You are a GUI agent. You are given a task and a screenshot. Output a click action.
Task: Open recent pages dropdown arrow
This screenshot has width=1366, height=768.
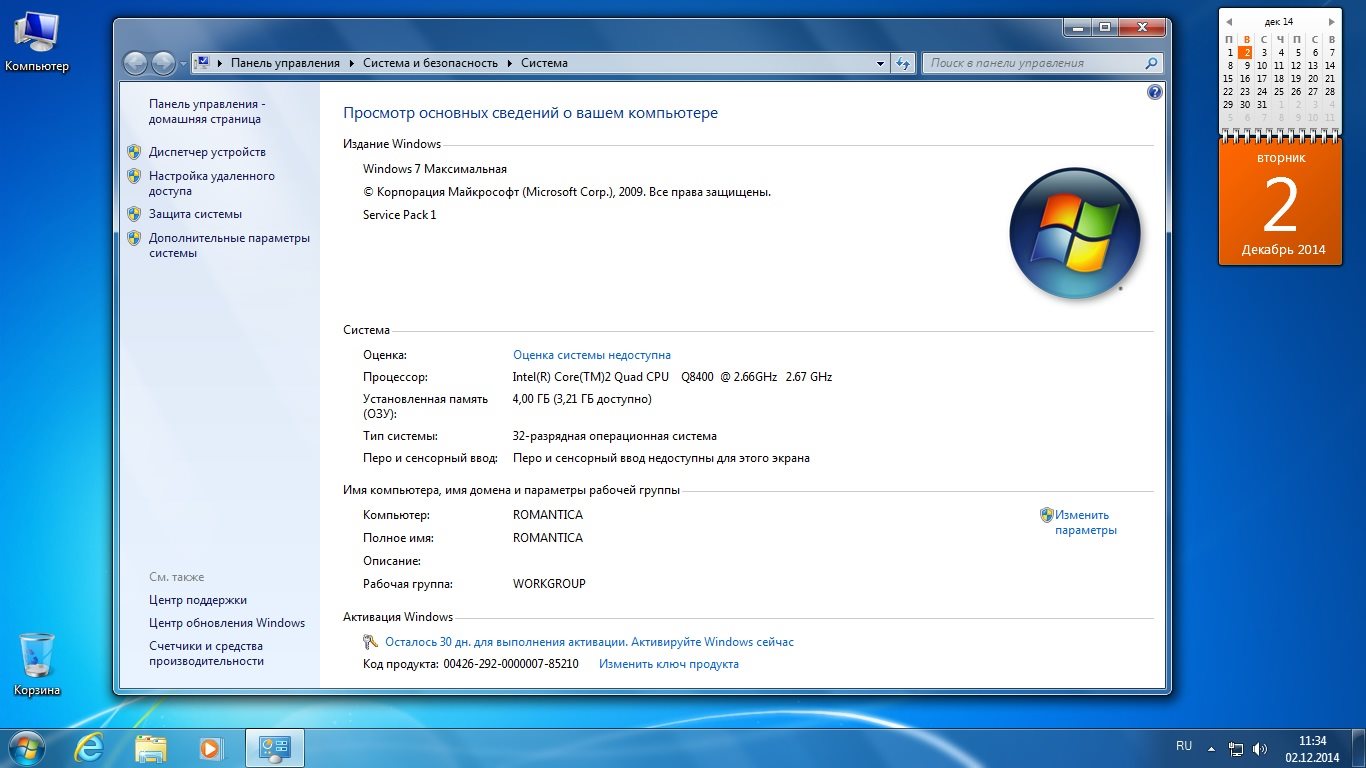point(183,64)
